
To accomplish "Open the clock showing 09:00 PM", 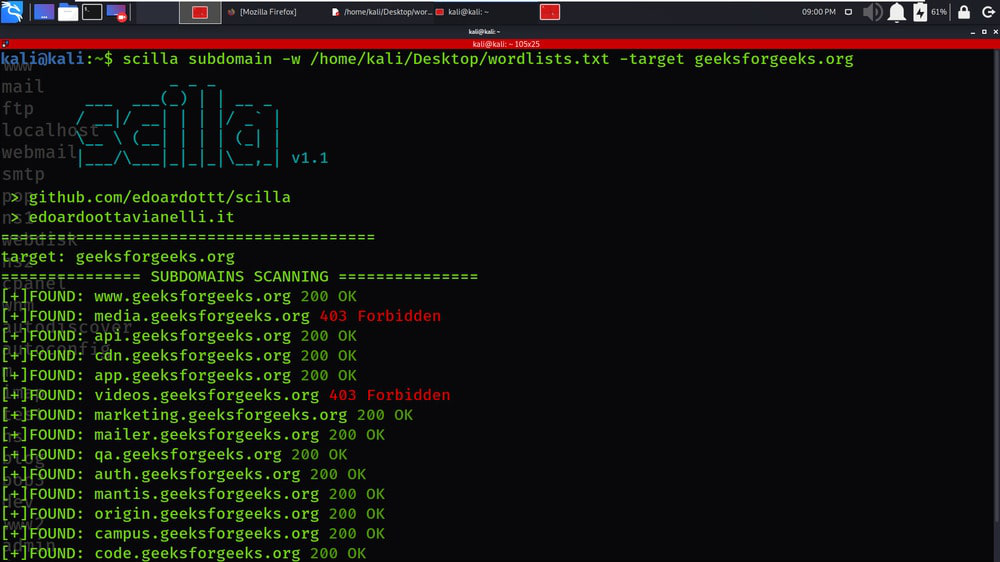I will pyautogui.click(x=818, y=11).
